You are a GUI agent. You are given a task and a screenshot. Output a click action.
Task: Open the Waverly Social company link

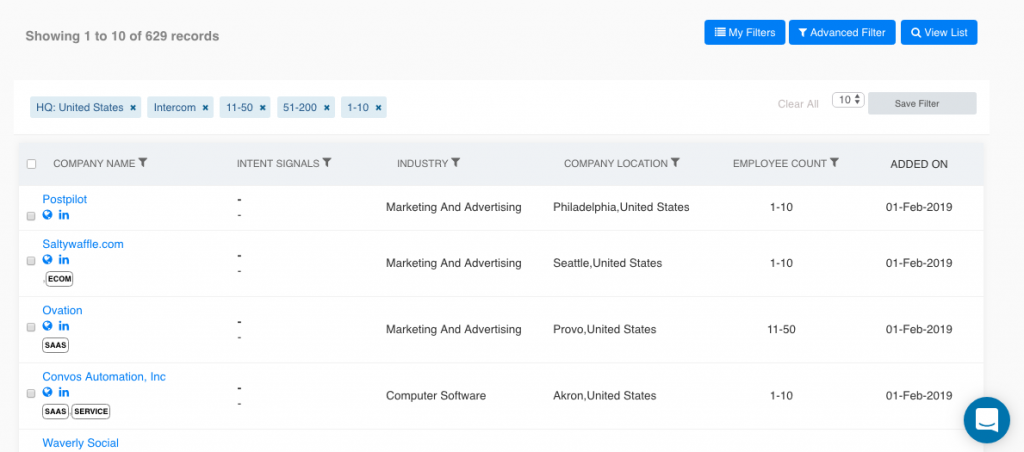80,443
